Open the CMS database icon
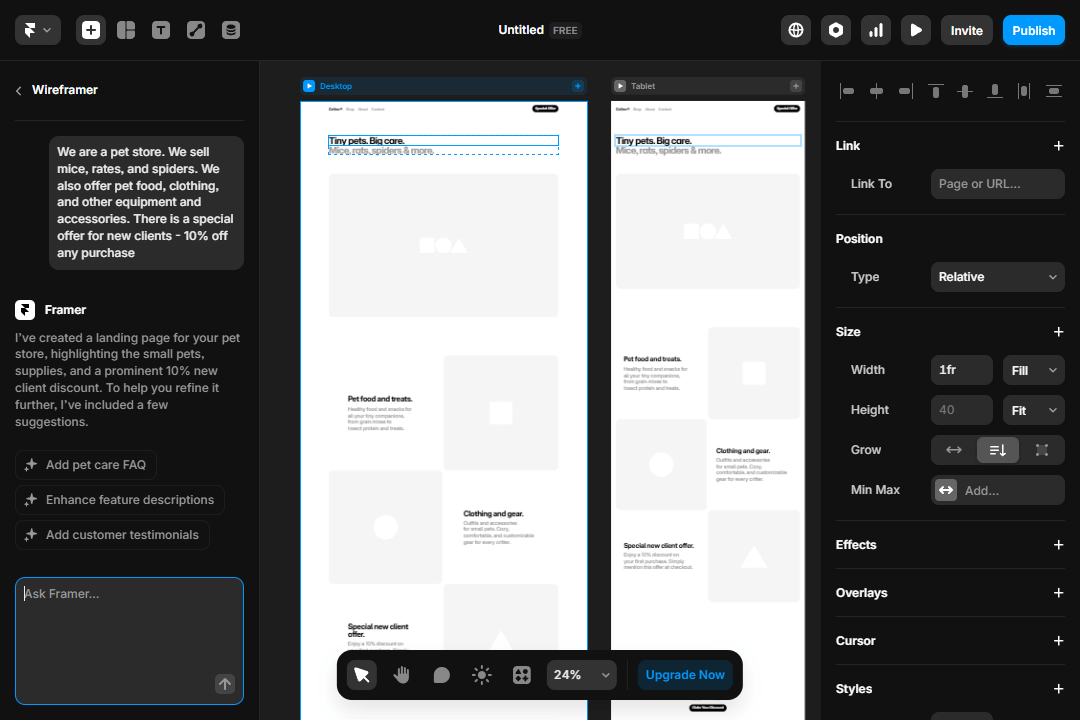 tap(231, 30)
